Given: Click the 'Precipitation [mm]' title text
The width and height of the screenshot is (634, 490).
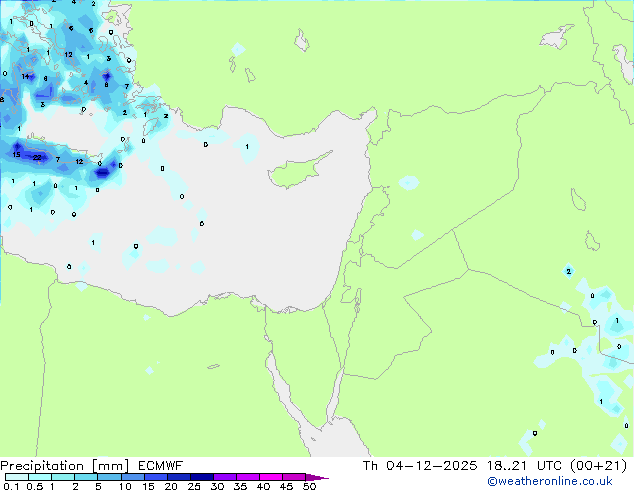Looking at the screenshot, I should pyautogui.click(x=65, y=466).
